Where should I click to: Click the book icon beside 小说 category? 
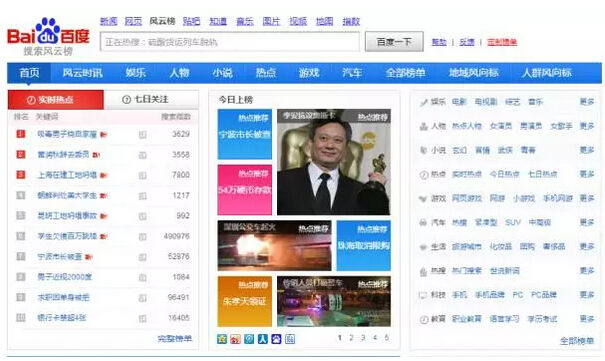click(x=424, y=150)
